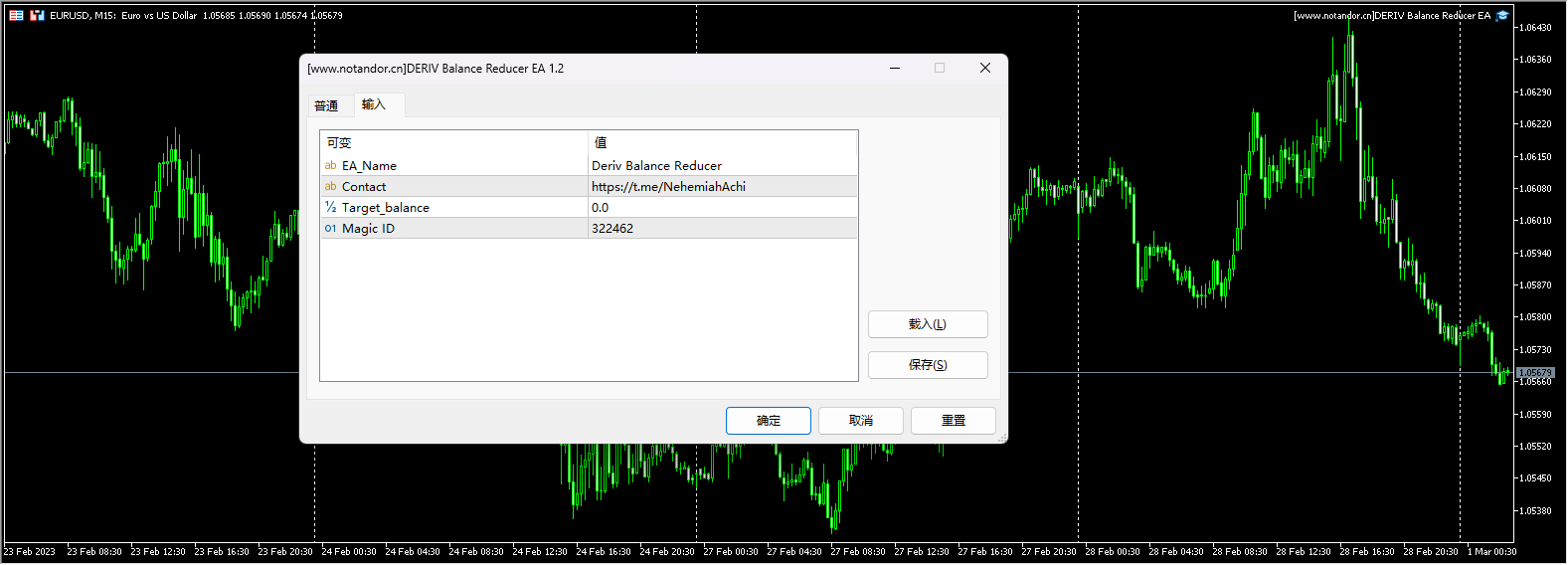Click the 'ab' icon beside EA_Name
This screenshot has width=1568, height=565.
(330, 166)
